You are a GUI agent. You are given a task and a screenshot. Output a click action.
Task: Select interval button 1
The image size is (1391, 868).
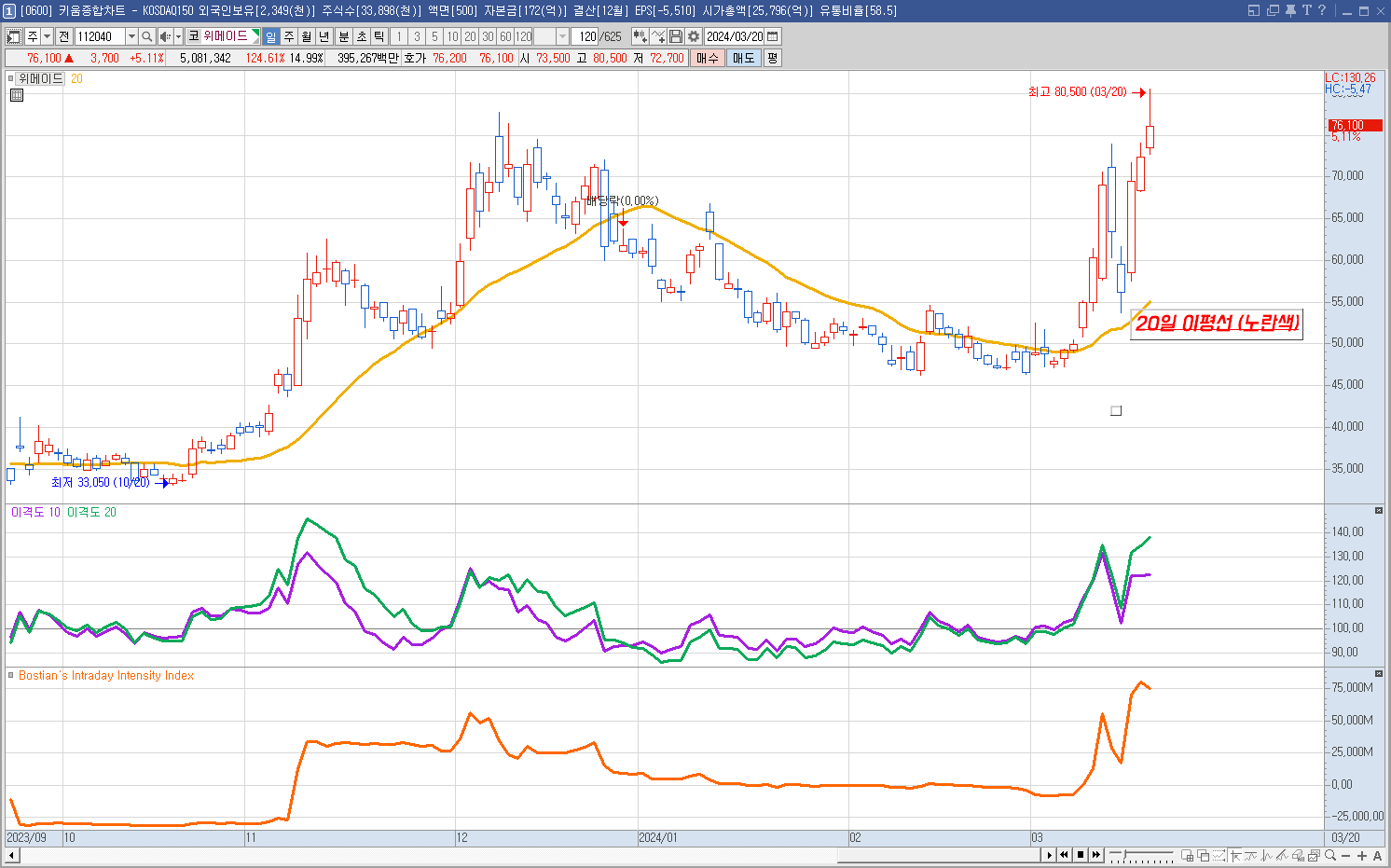coord(399,36)
